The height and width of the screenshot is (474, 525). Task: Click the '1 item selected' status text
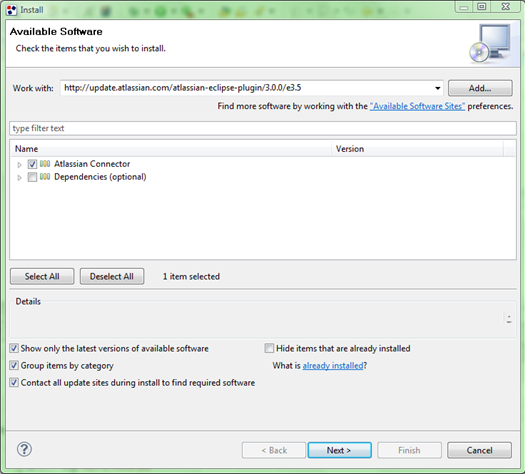[191, 276]
